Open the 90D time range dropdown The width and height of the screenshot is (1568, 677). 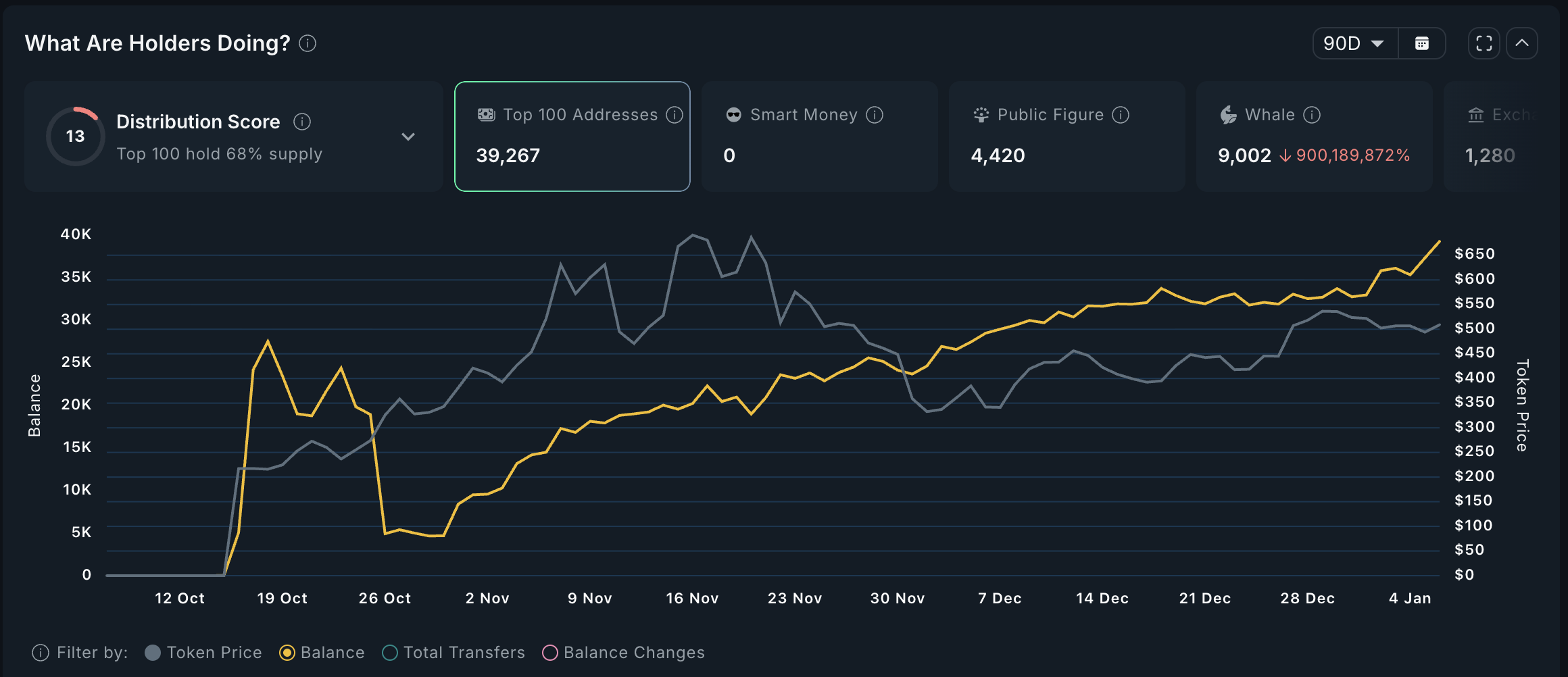1354,44
